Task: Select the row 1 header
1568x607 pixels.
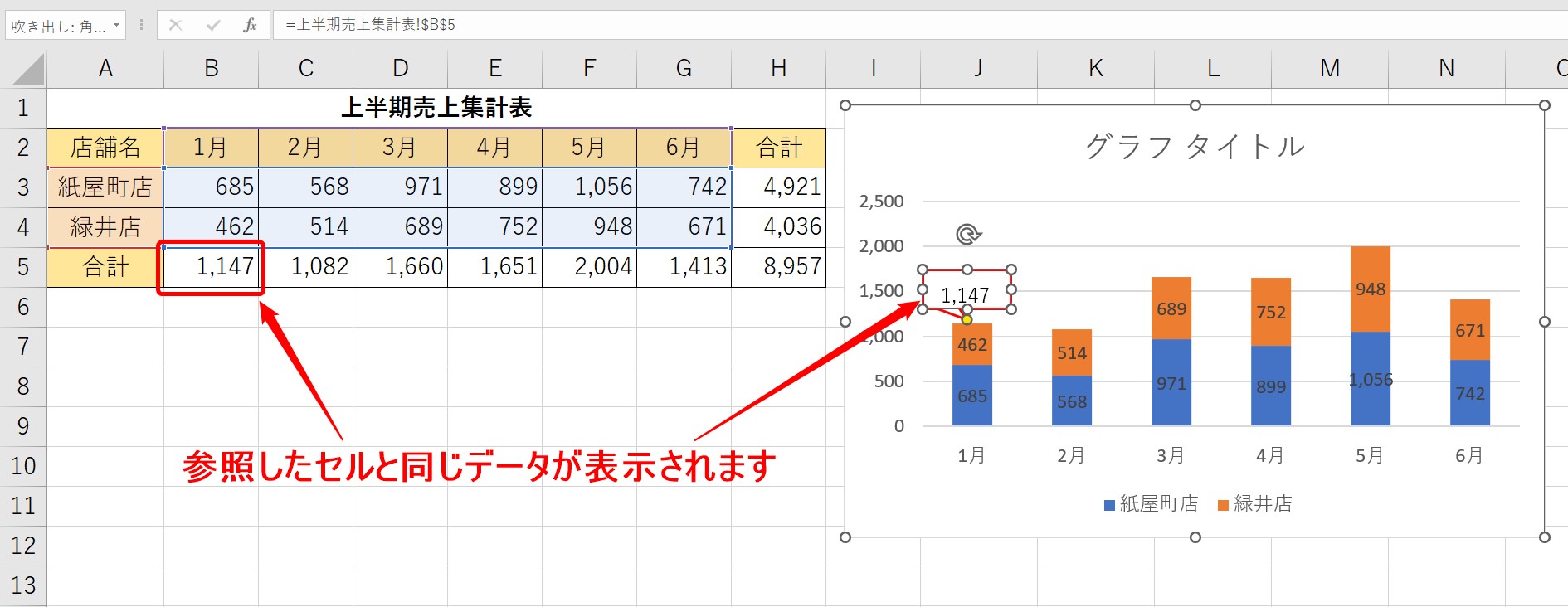Action: point(23,108)
